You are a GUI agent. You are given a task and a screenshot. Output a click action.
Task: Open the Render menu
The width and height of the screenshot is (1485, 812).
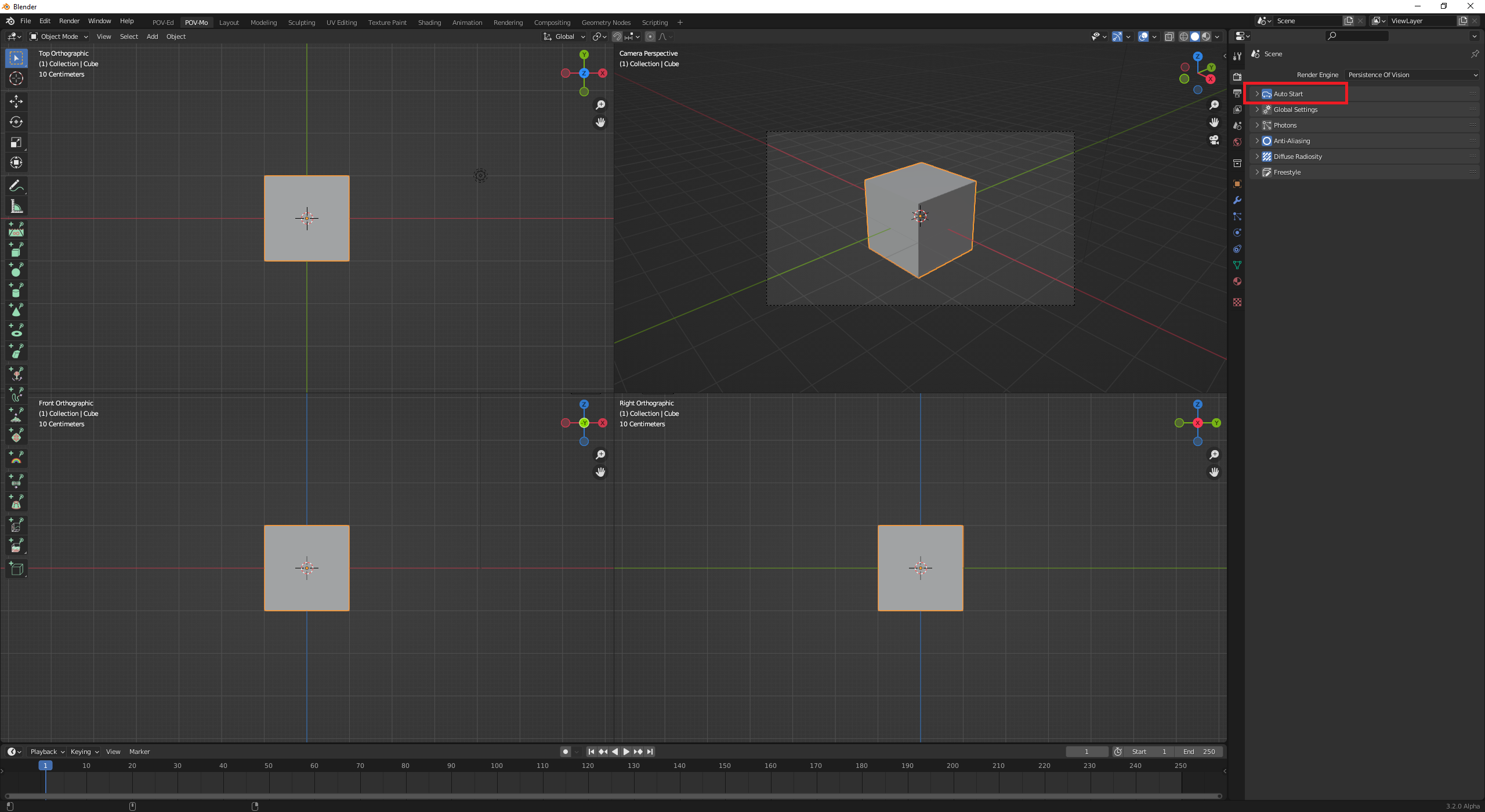(69, 21)
